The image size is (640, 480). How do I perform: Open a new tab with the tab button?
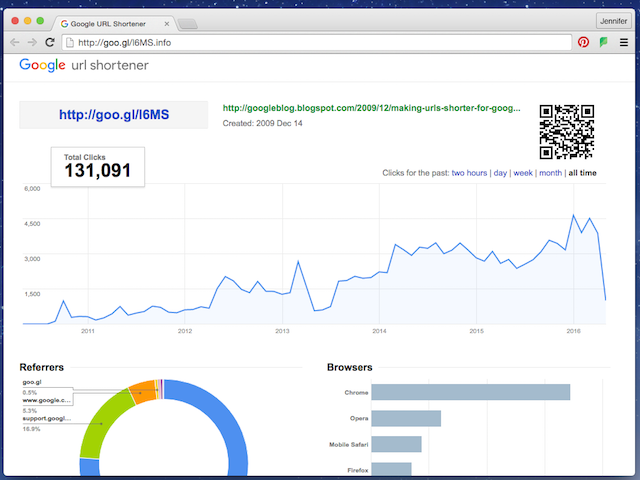point(188,24)
